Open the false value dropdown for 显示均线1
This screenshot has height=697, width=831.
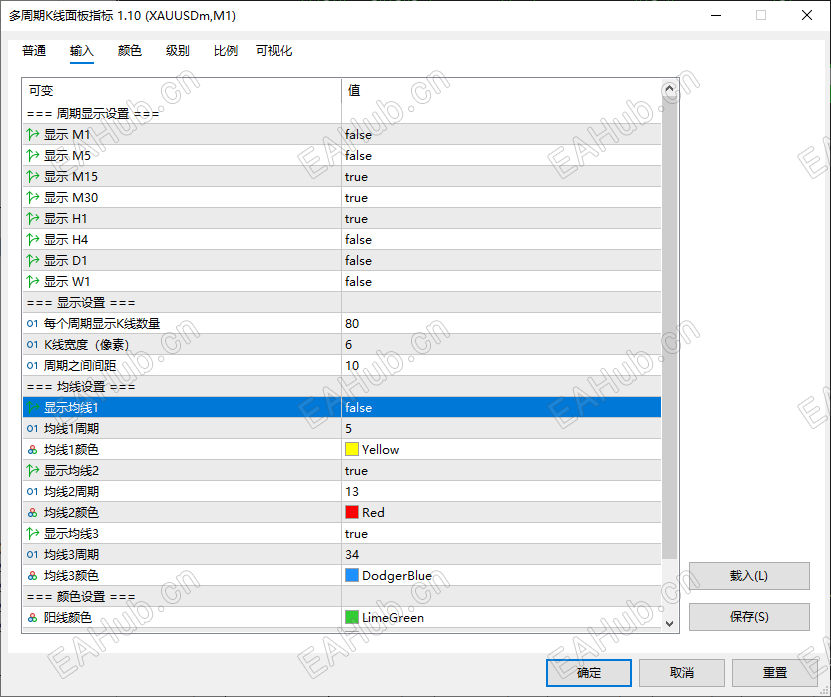(501, 408)
